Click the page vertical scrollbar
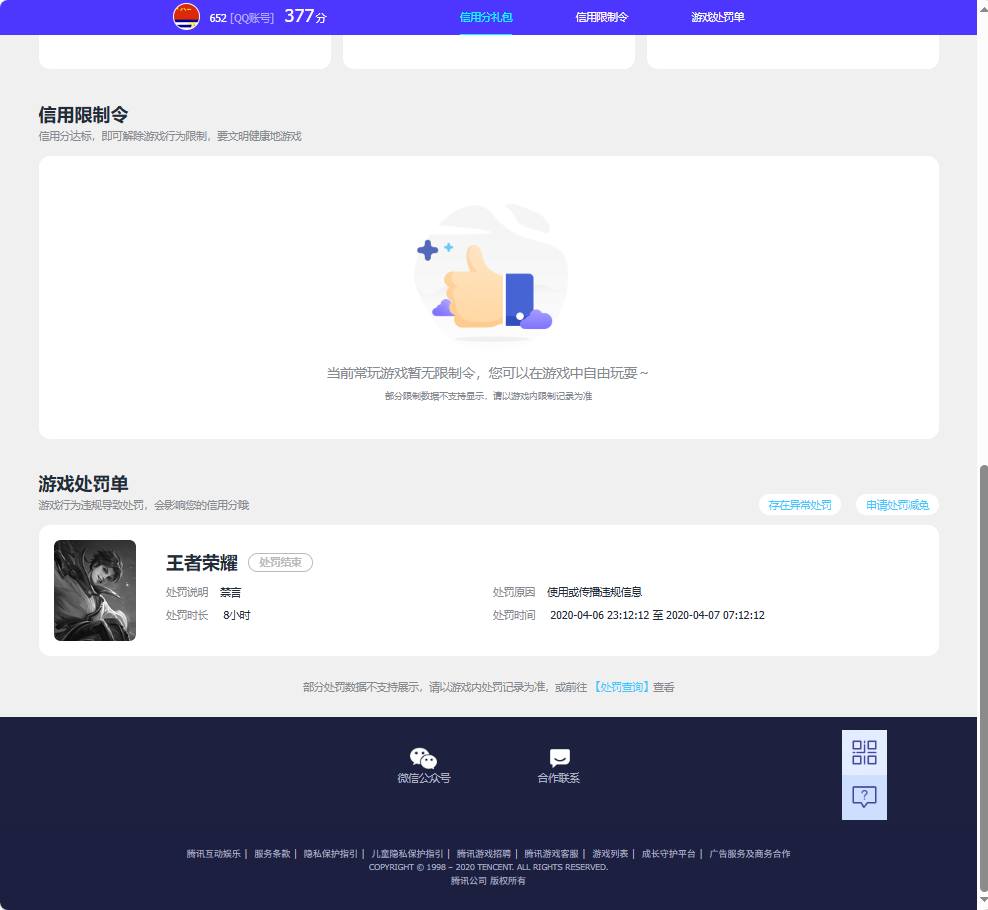The width and height of the screenshot is (988, 910). 982,677
